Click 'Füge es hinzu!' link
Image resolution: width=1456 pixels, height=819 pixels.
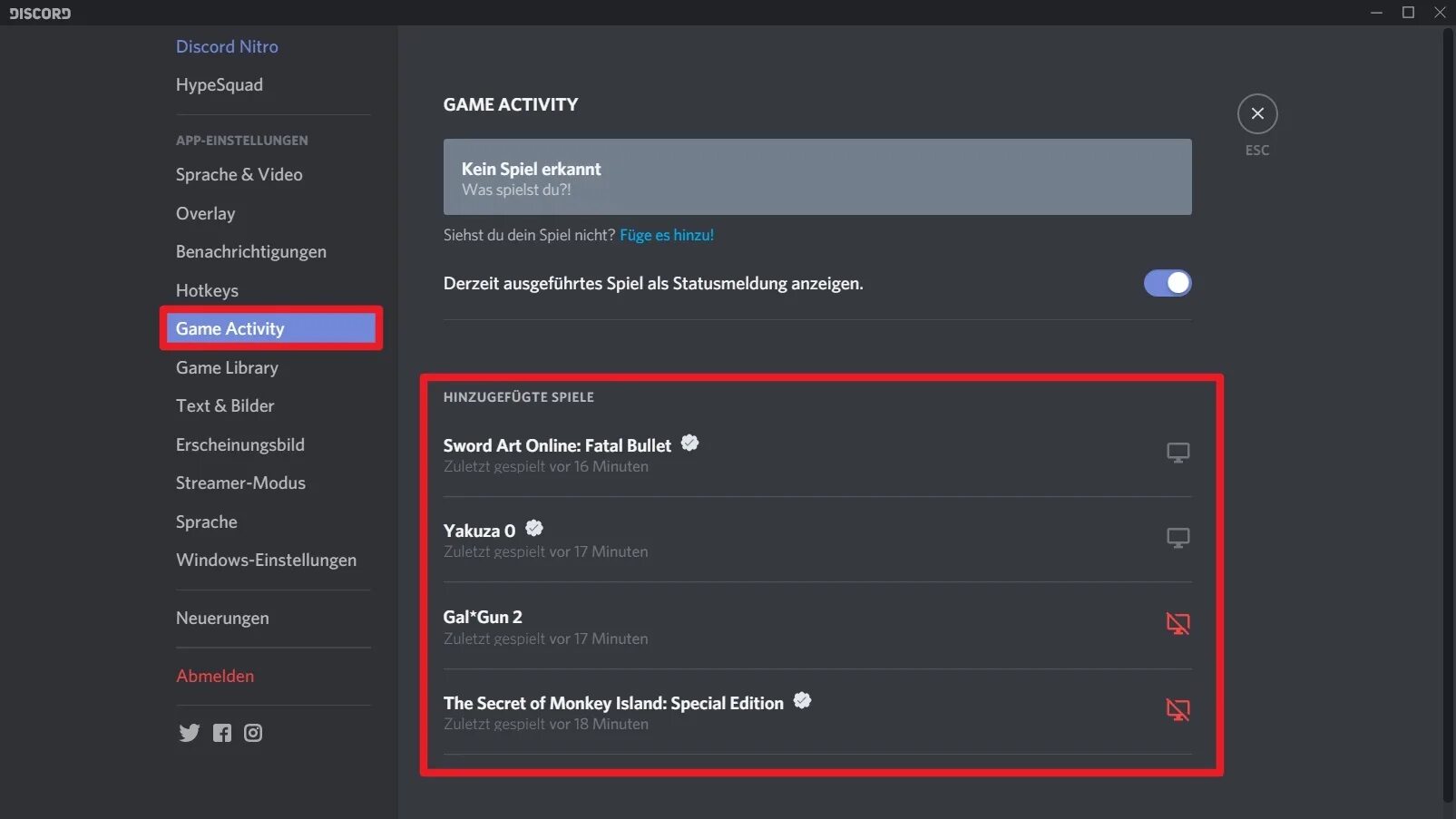[x=667, y=235]
